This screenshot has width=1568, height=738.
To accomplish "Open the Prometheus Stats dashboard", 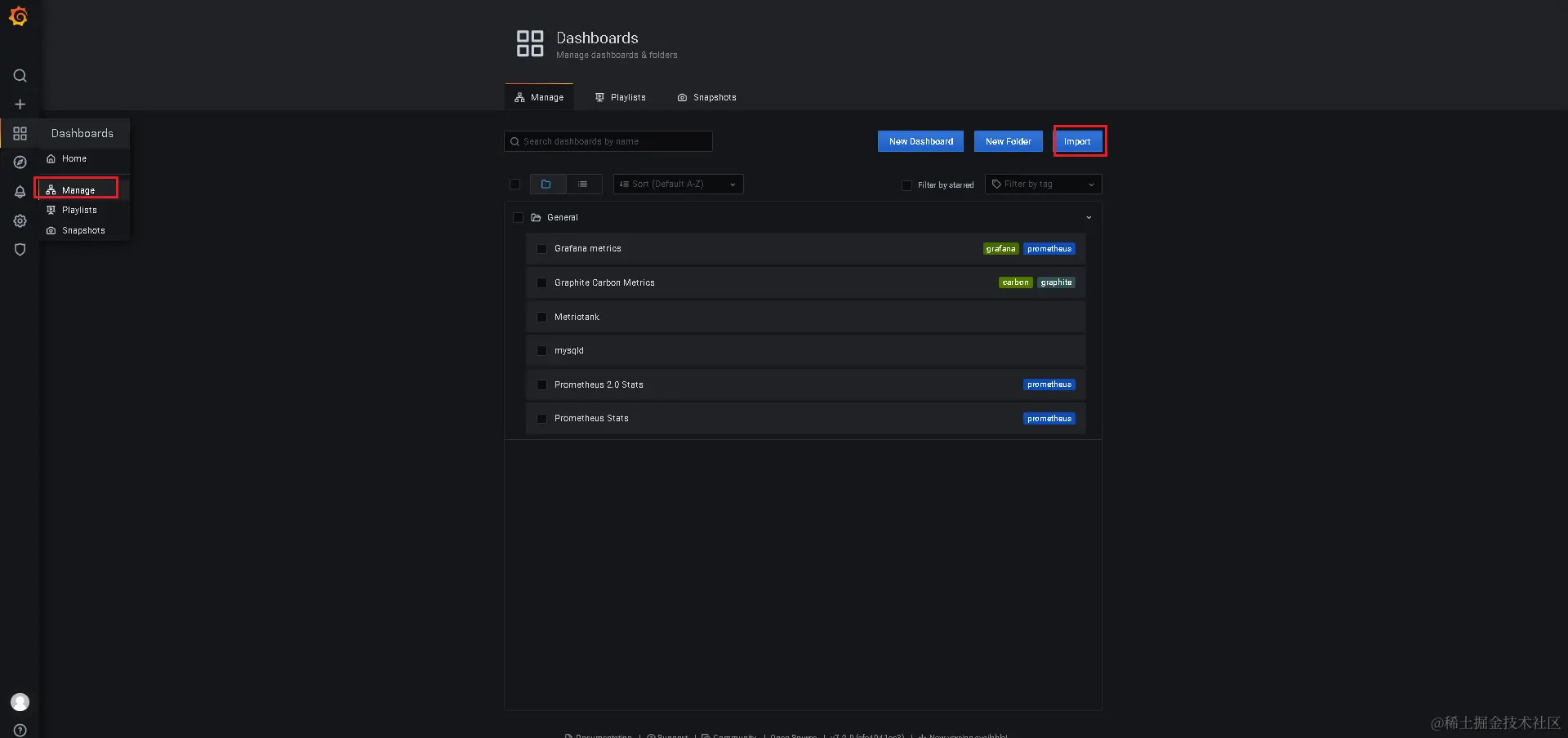I will [x=591, y=419].
